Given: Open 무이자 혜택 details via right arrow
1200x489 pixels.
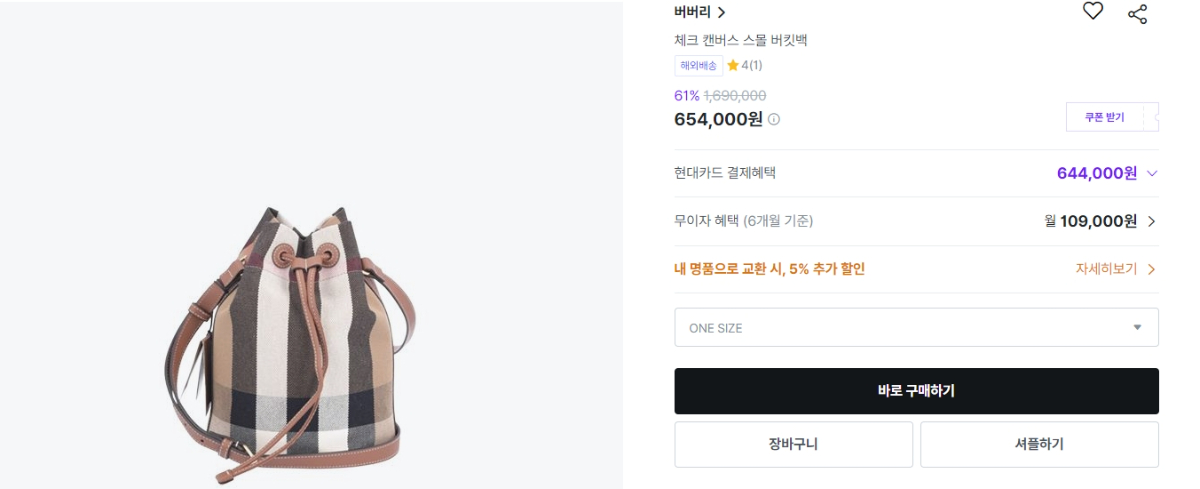Looking at the screenshot, I should 1152,221.
